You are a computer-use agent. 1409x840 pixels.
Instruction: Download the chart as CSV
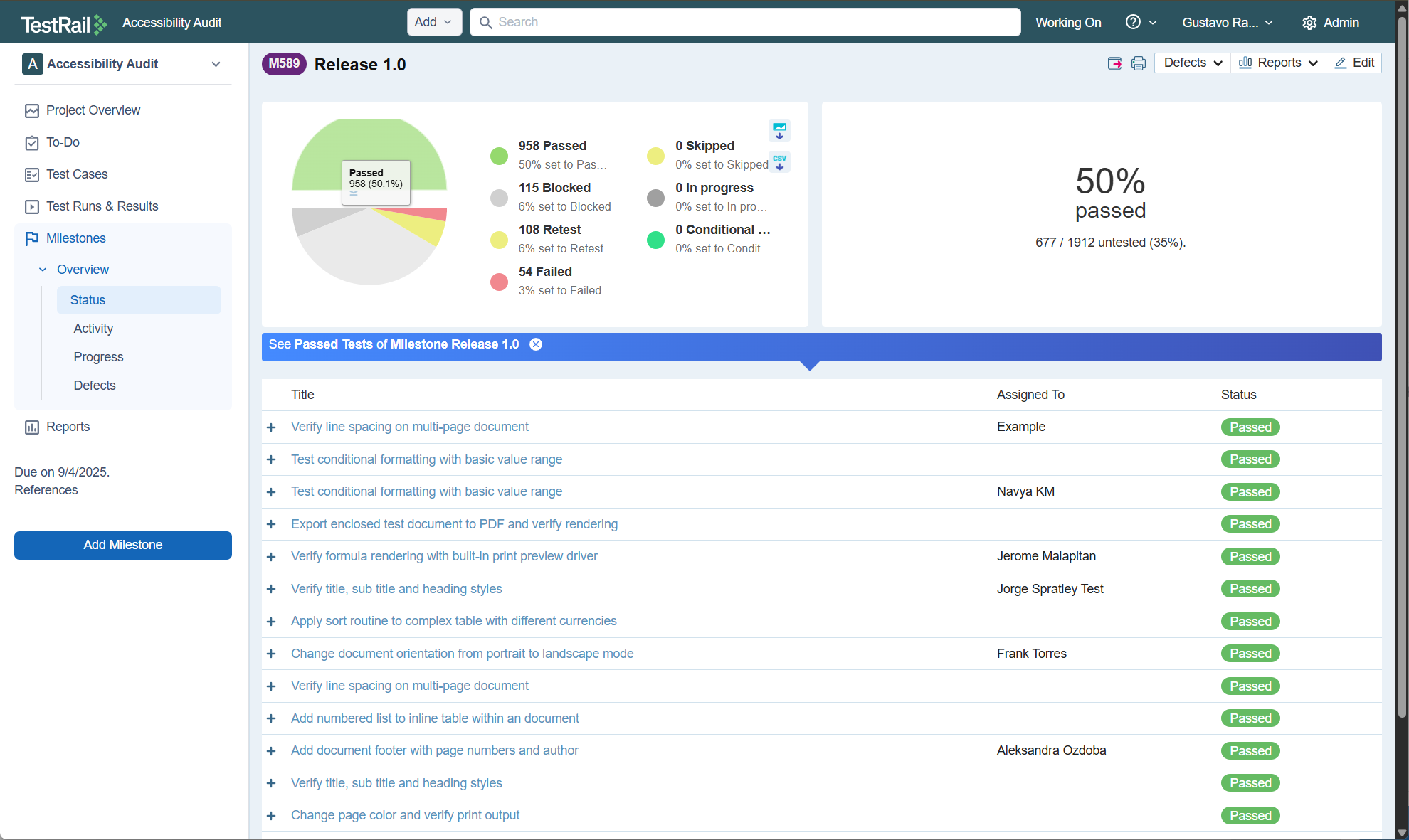point(779,162)
